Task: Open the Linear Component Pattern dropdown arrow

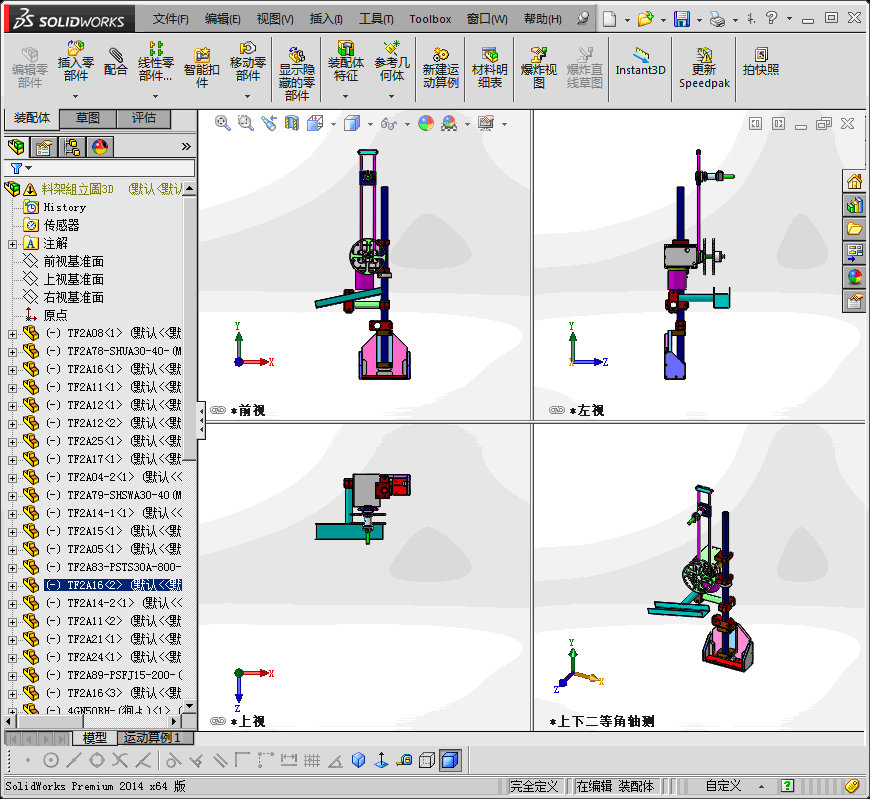Action: [x=158, y=96]
